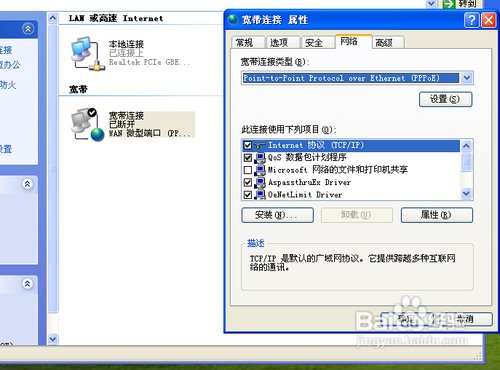
Task: Click the AspassthruEx Driver item icon
Action: tap(260, 182)
